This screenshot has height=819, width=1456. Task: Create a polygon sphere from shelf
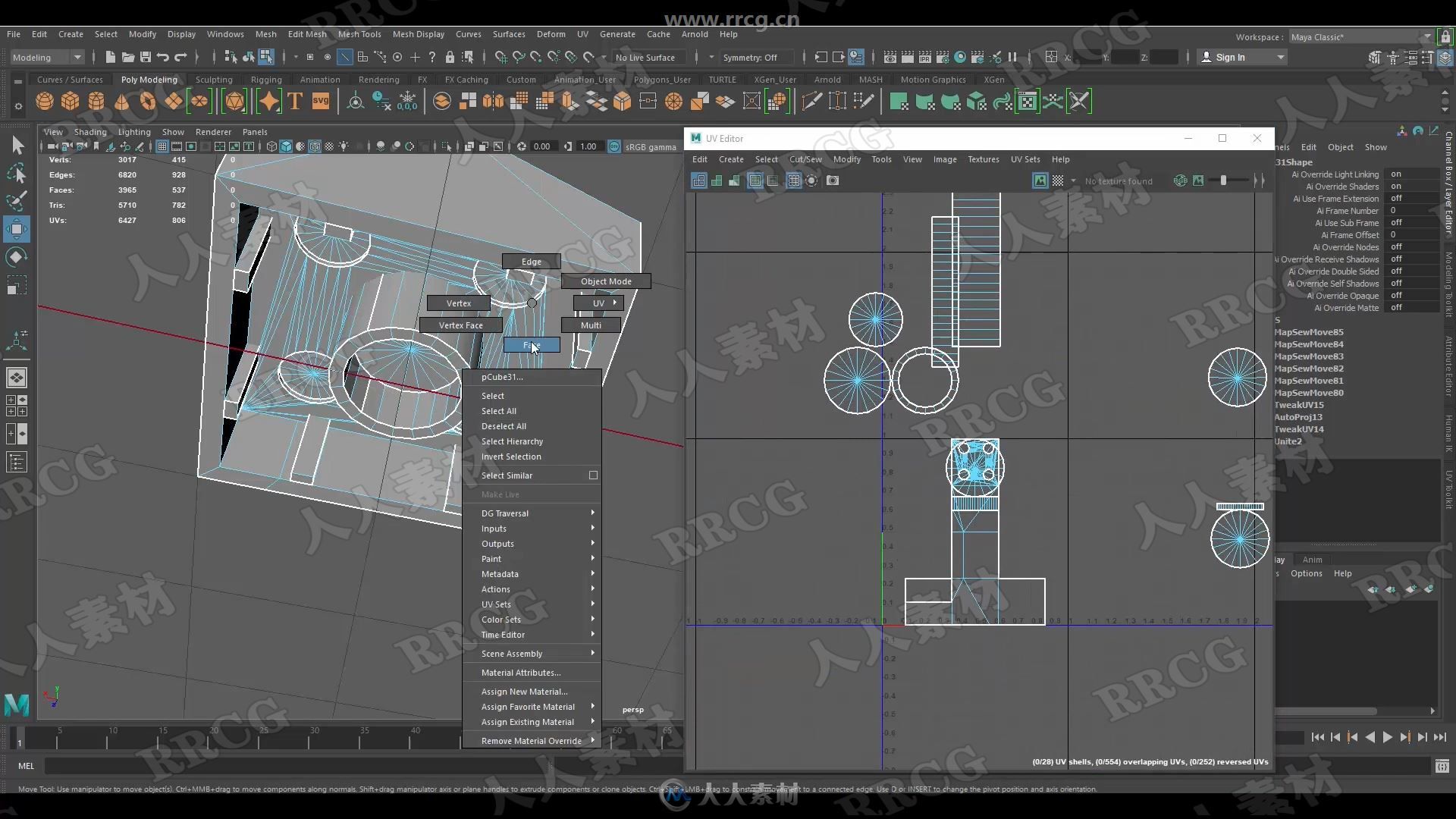tap(45, 101)
